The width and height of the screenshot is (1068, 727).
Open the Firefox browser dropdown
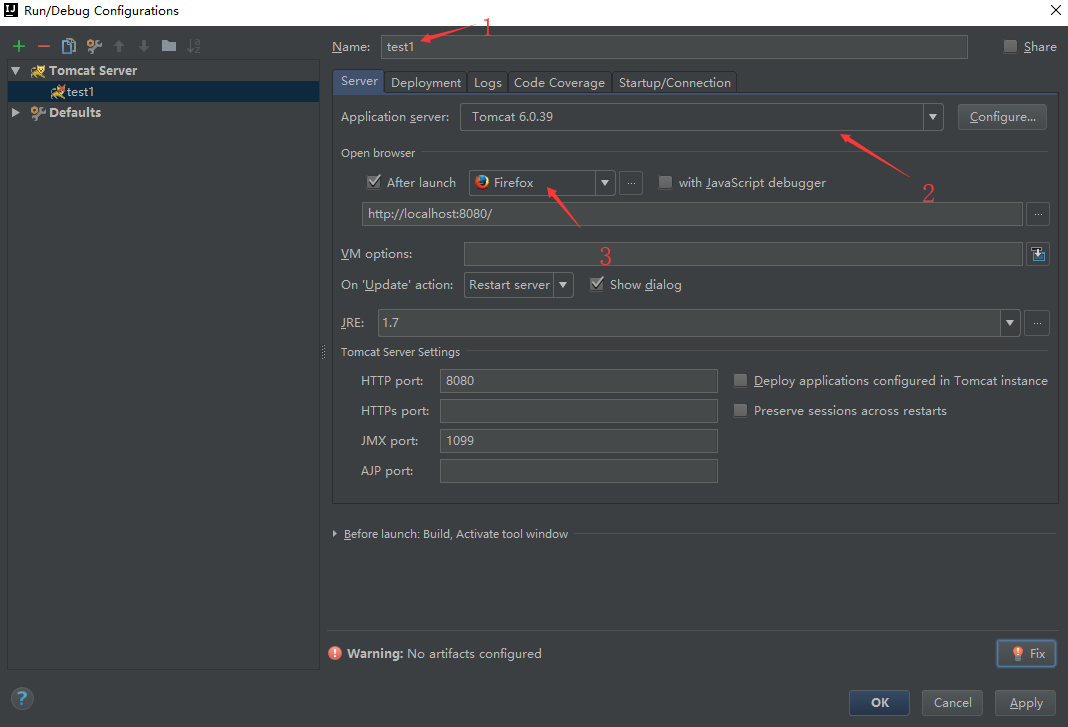coord(605,183)
